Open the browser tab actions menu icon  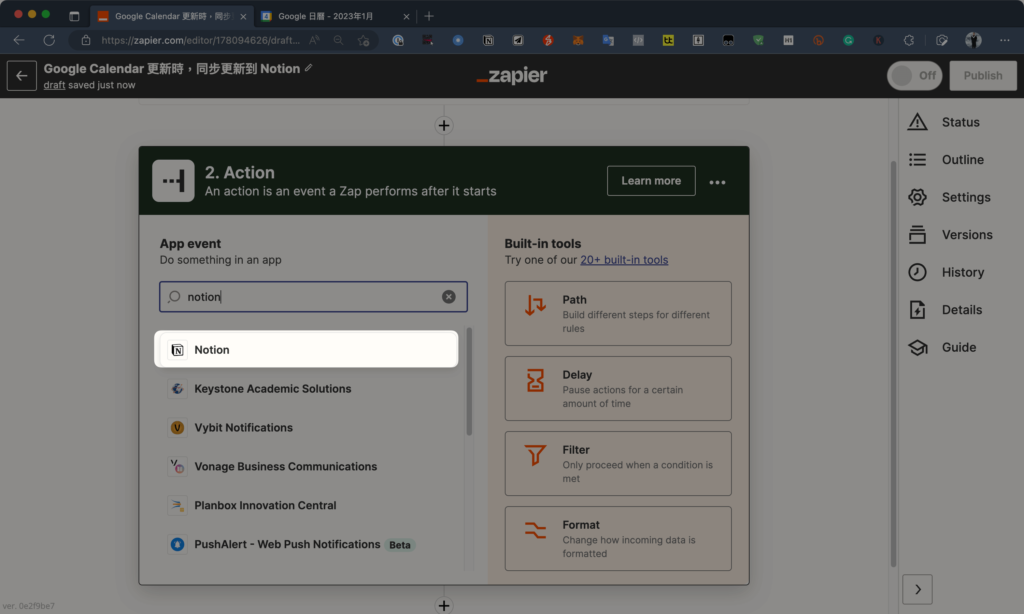click(74, 16)
